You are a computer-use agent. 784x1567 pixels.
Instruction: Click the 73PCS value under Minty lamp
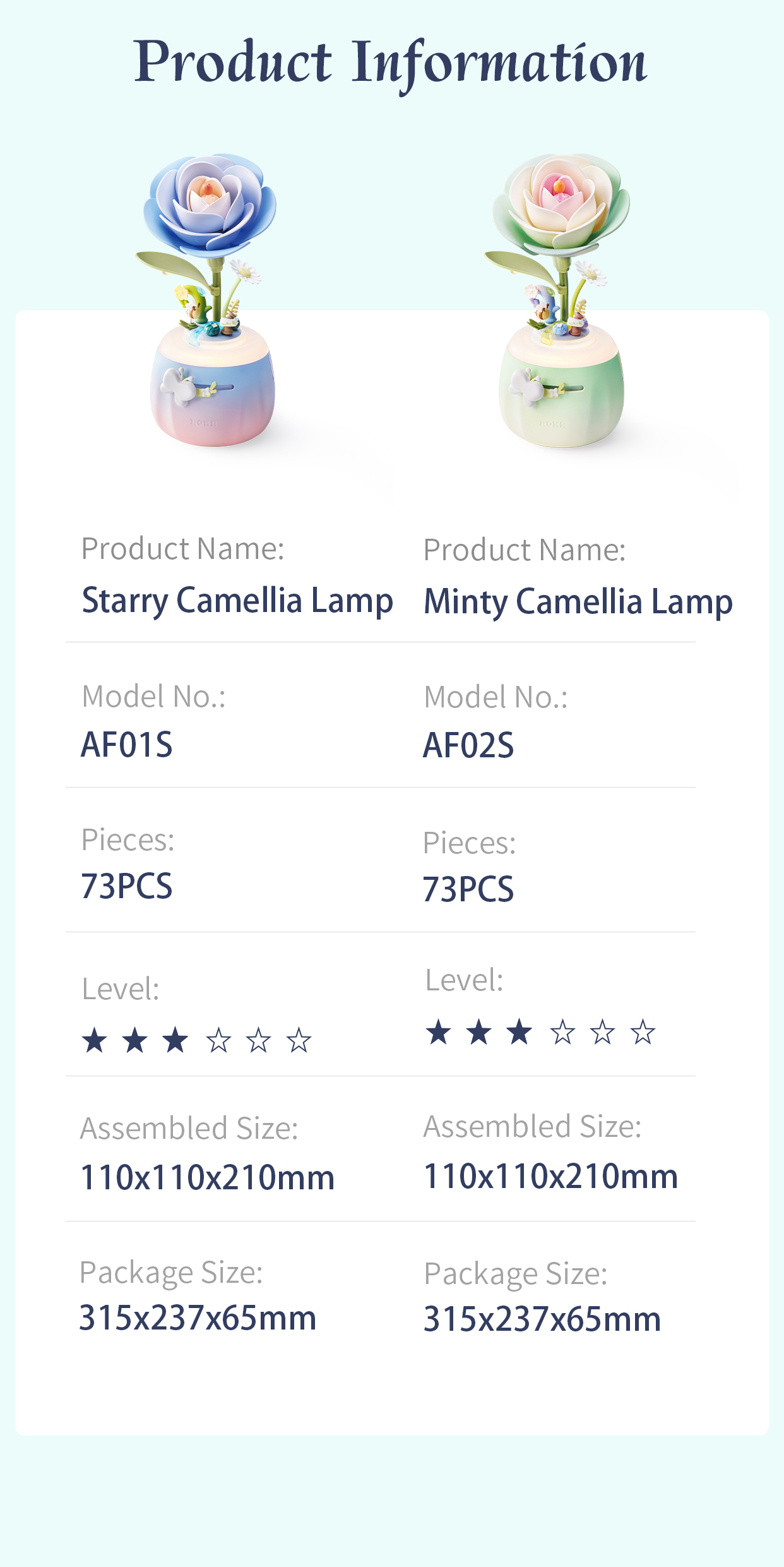click(x=468, y=889)
